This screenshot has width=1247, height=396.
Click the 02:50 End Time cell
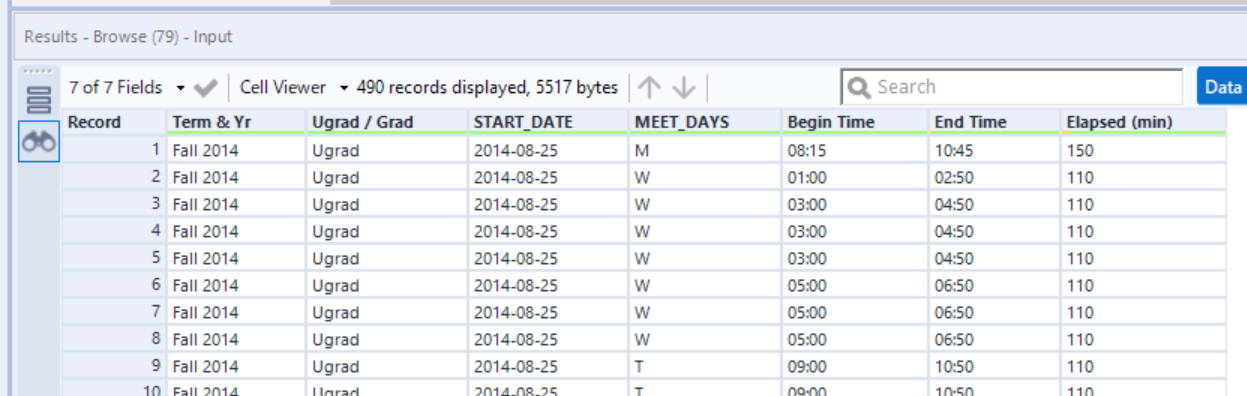[x=995, y=177]
